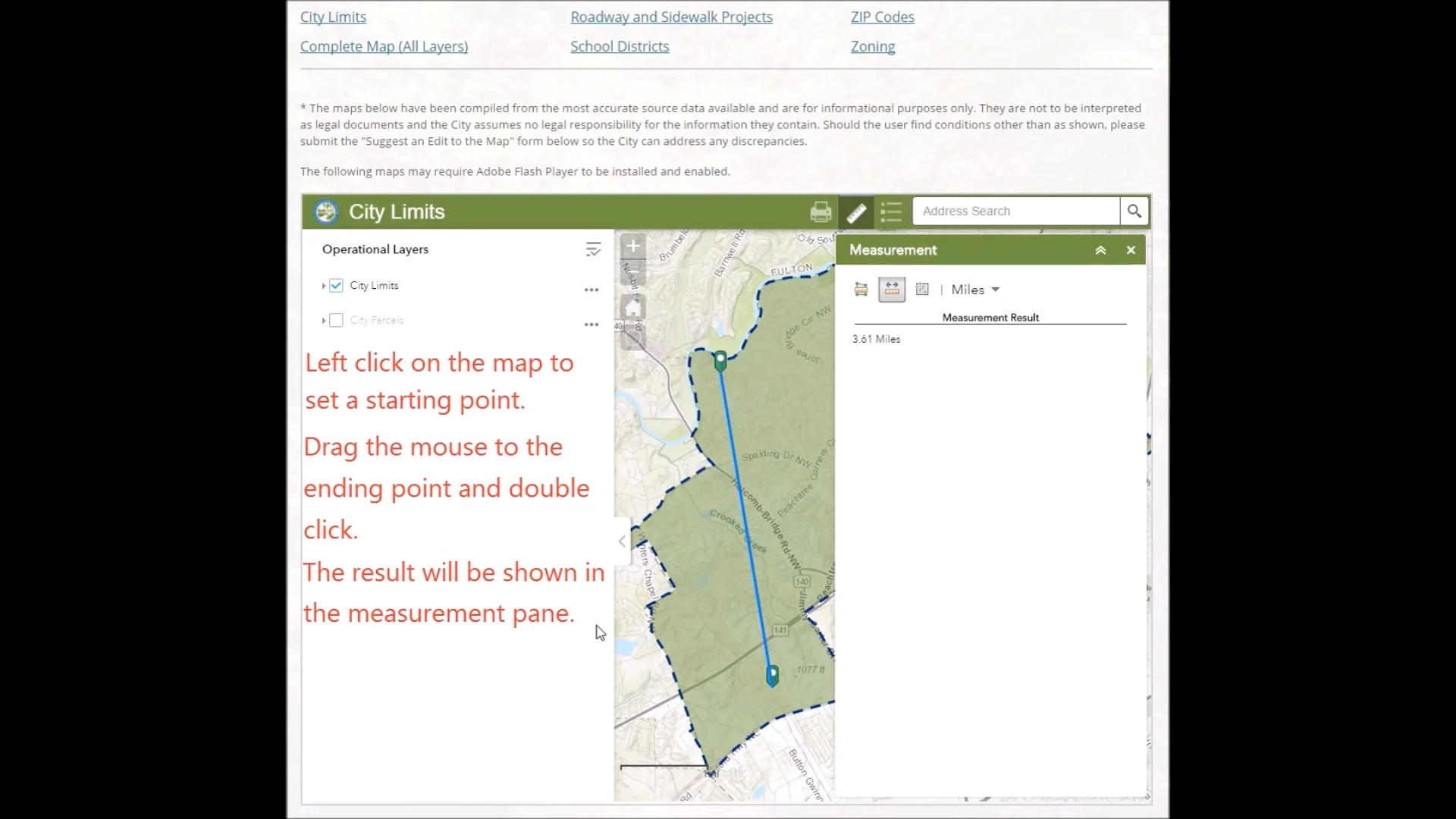Select the Distance measurement tool

892,289
